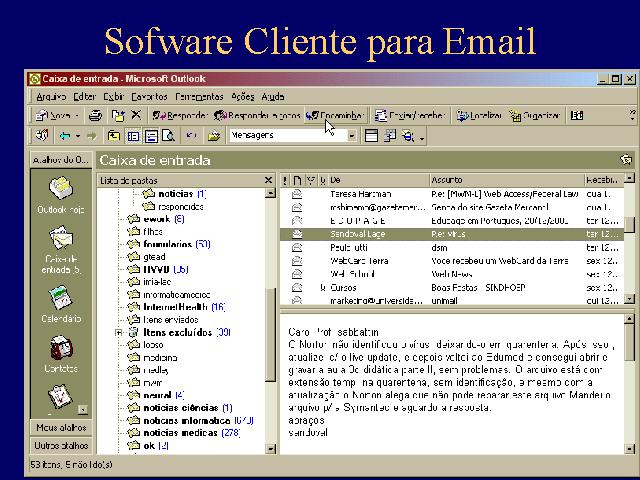The height and width of the screenshot is (480, 640).
Task: Click the Organizar toolbar button
Action: [x=534, y=116]
